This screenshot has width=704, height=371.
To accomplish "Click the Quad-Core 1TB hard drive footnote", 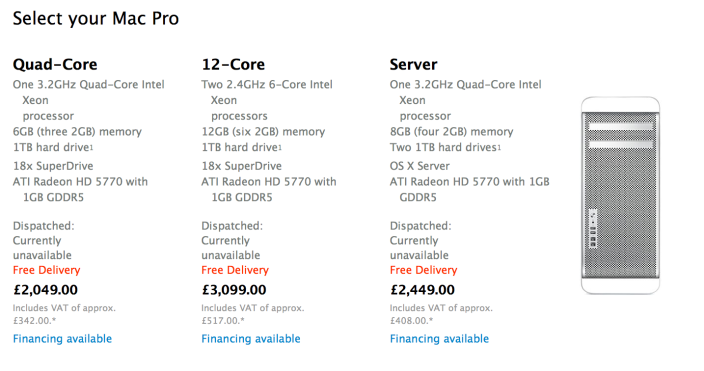I will point(92,146).
